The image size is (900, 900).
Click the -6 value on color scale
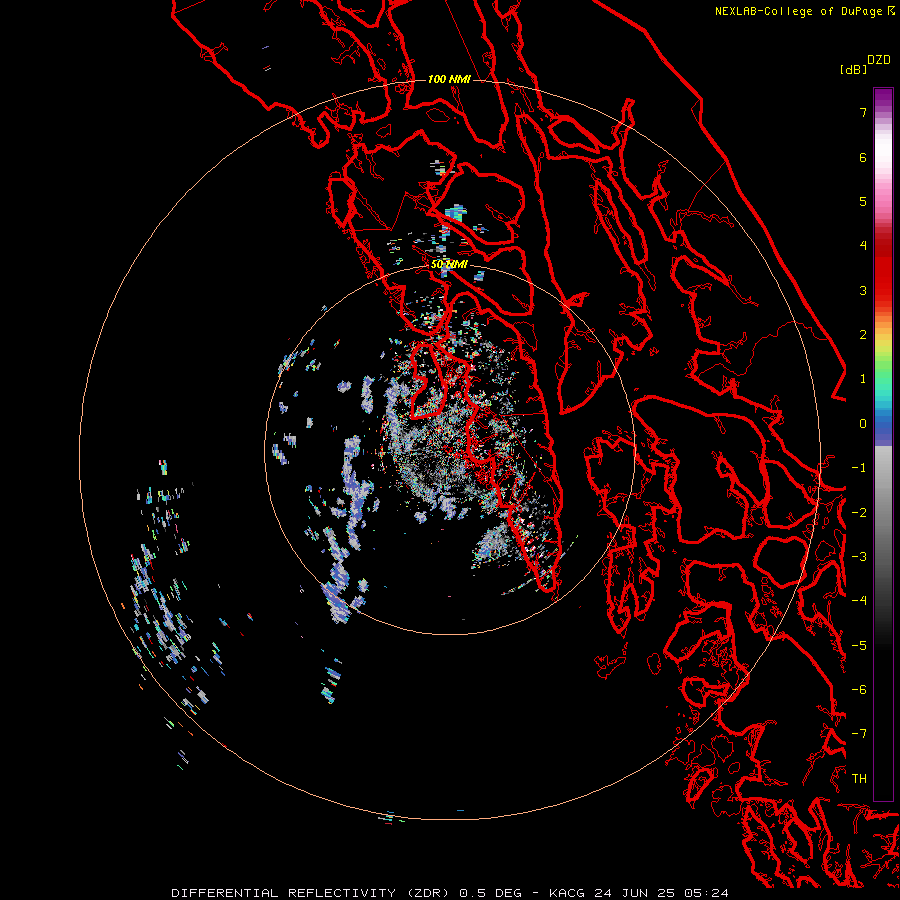(859, 690)
